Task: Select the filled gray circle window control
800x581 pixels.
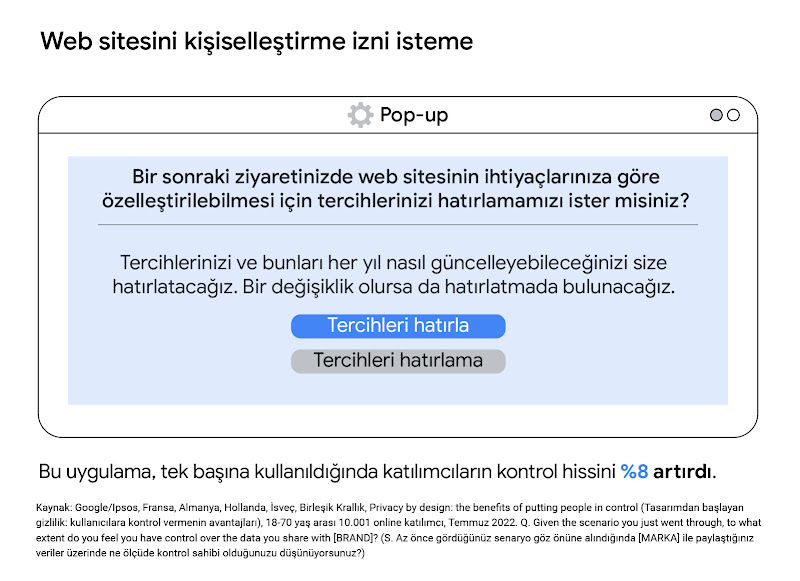Action: (x=716, y=114)
